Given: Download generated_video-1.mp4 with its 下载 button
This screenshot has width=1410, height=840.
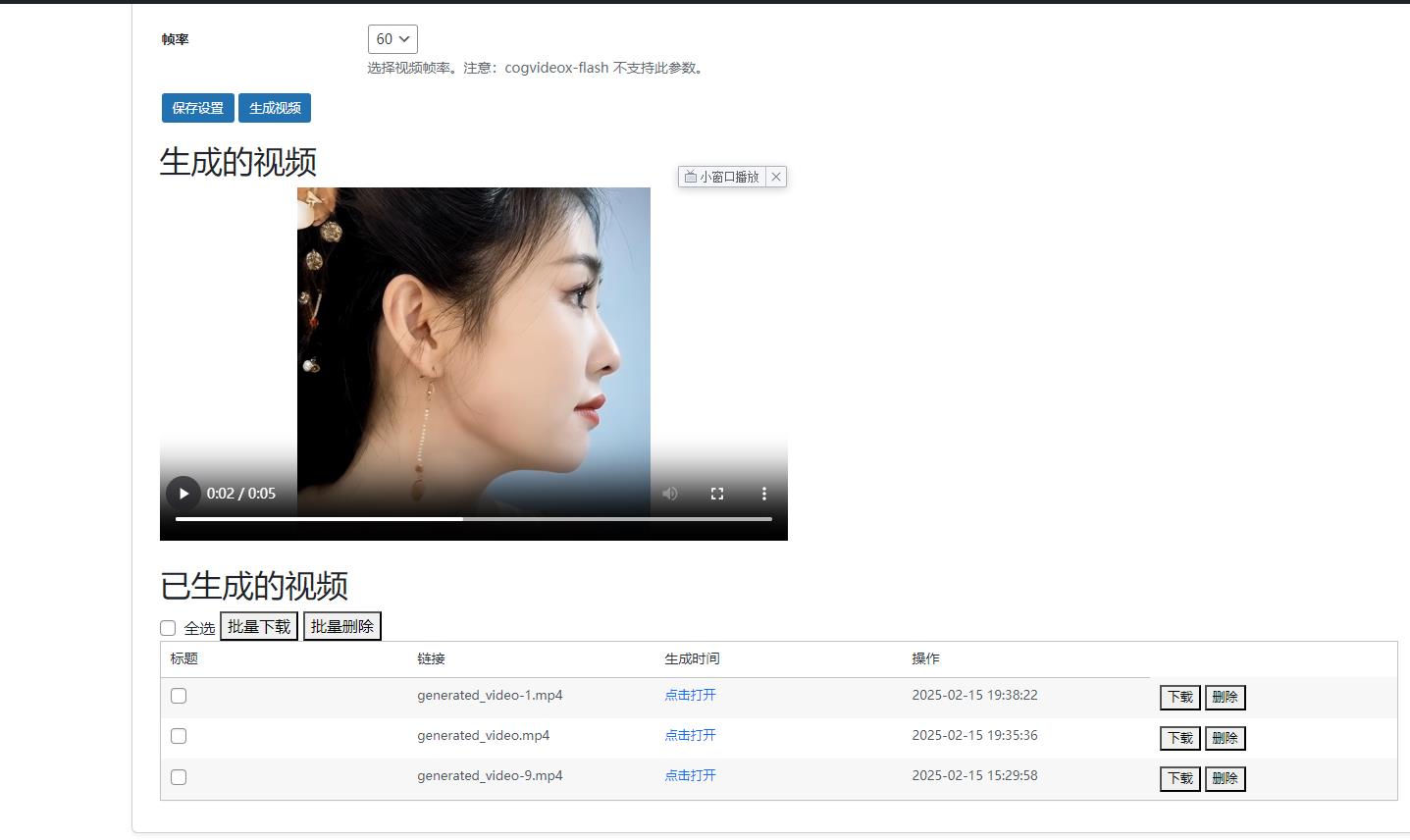Looking at the screenshot, I should 1178,697.
